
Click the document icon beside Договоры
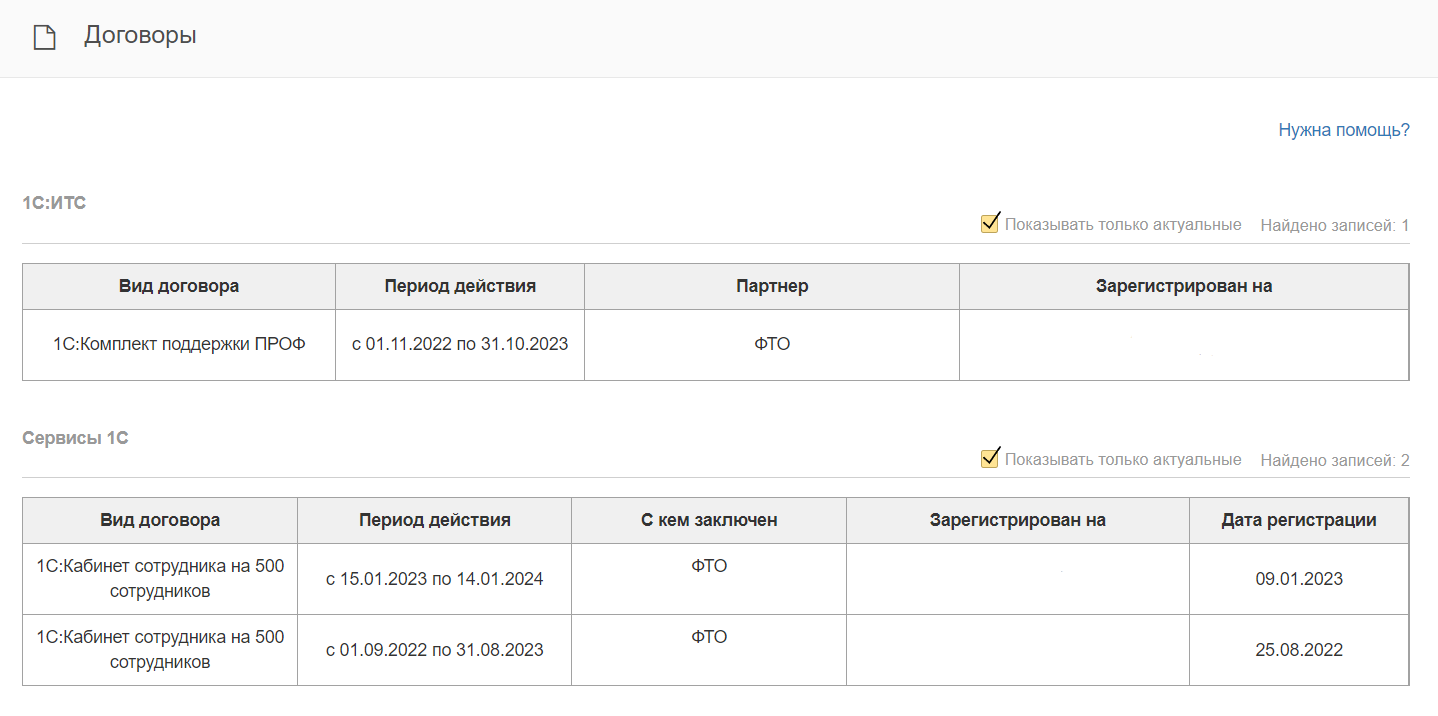pyautogui.click(x=44, y=38)
